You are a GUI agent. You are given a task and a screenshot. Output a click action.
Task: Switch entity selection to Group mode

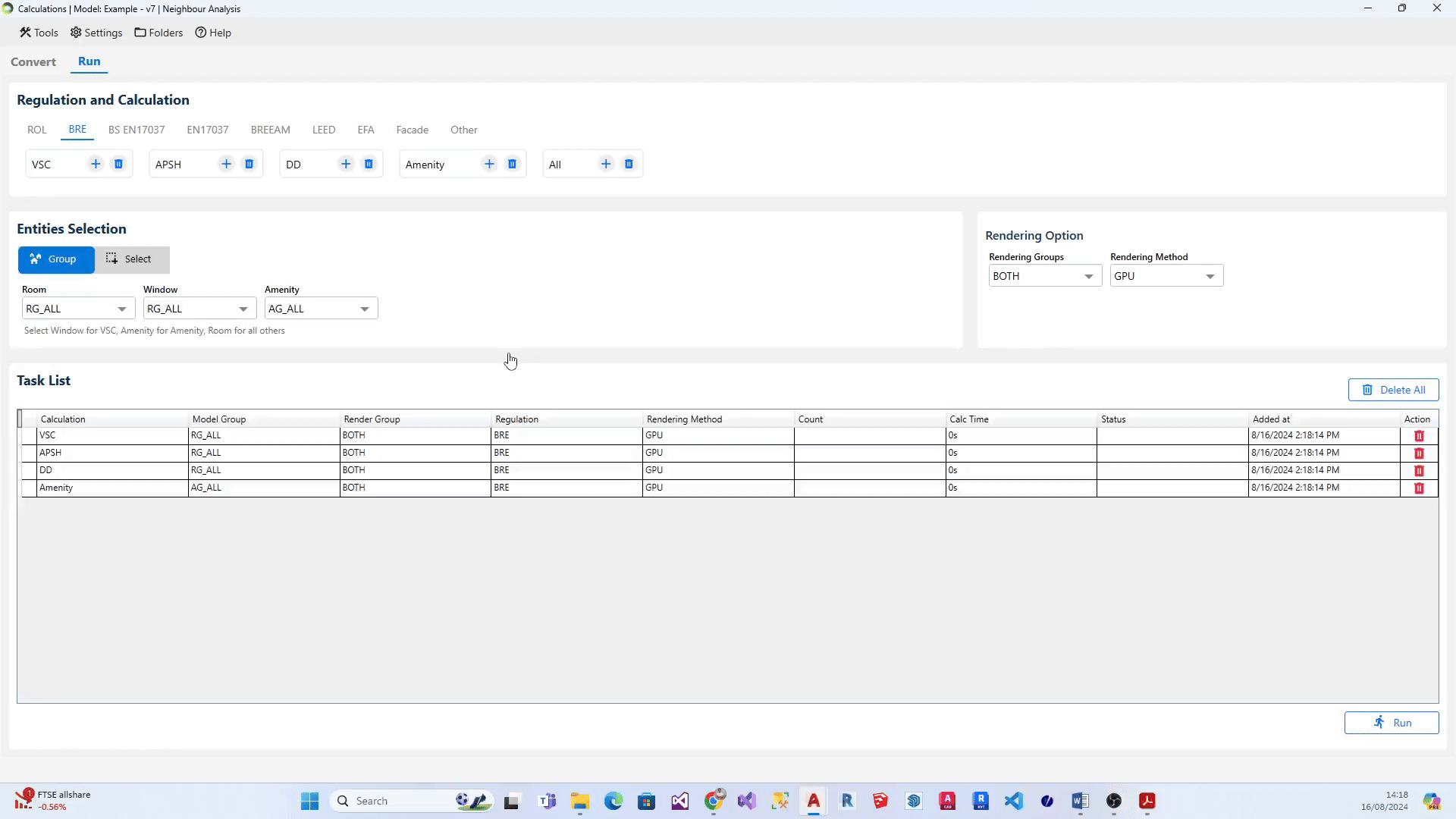(x=56, y=259)
